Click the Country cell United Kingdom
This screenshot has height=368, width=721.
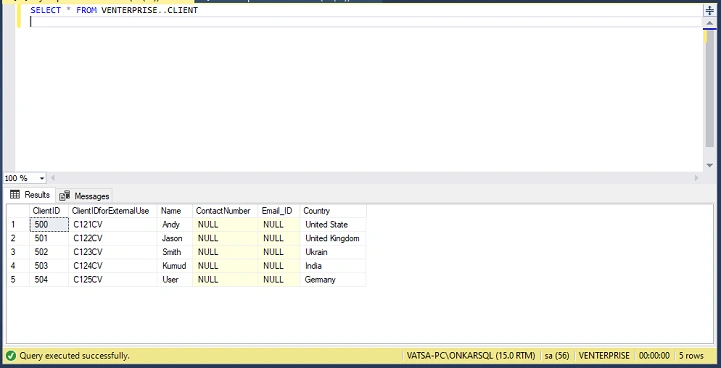[x=333, y=238]
